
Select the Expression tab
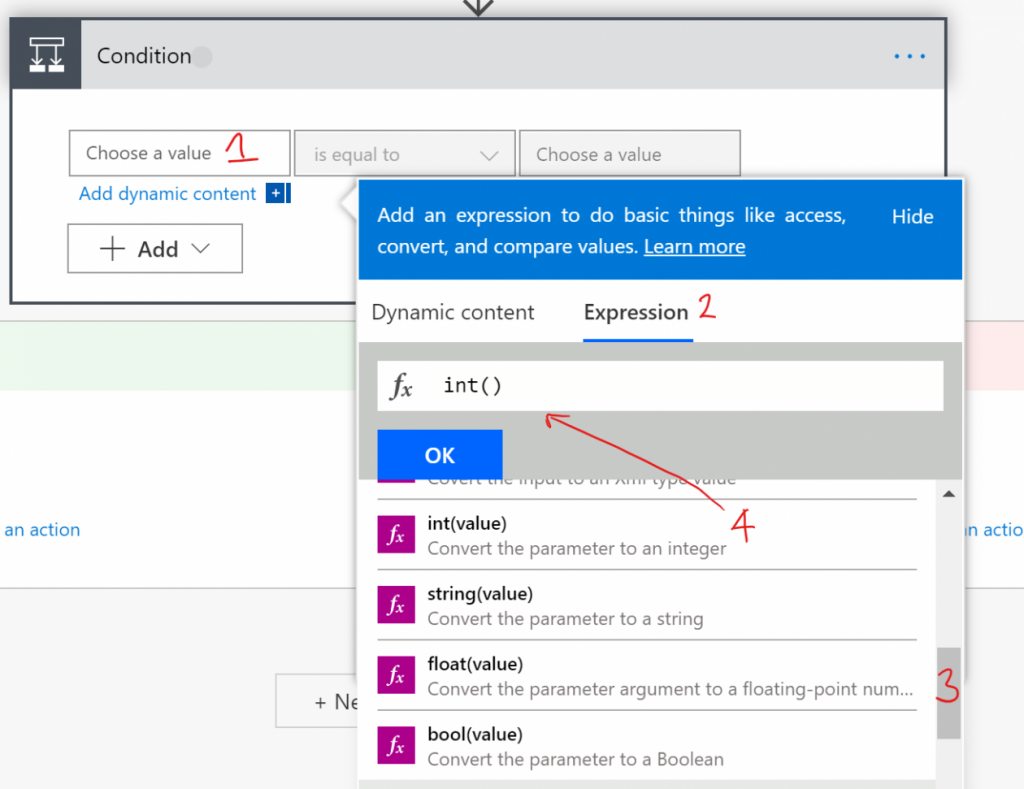637,312
